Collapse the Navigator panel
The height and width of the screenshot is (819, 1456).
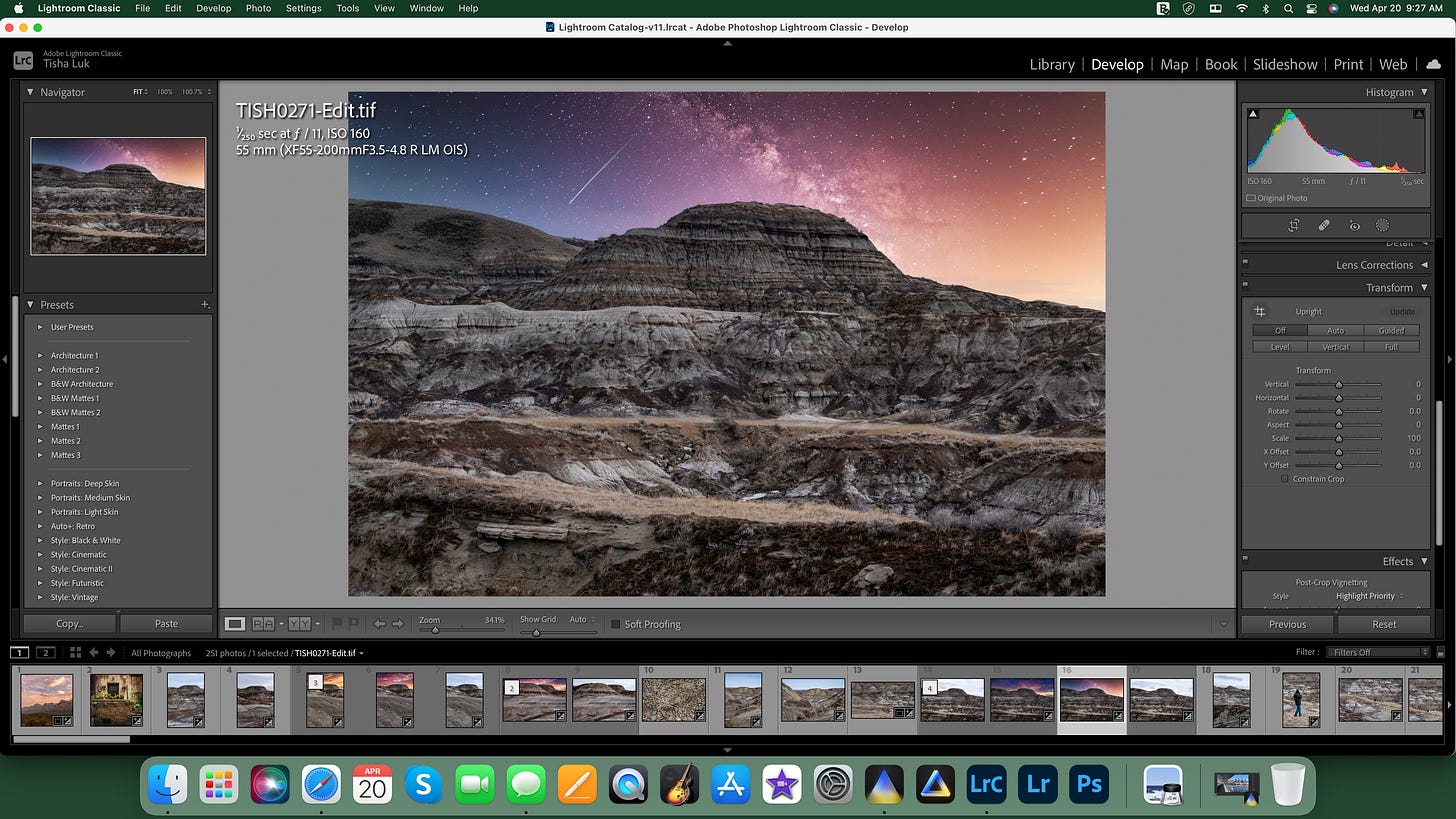[x=30, y=92]
